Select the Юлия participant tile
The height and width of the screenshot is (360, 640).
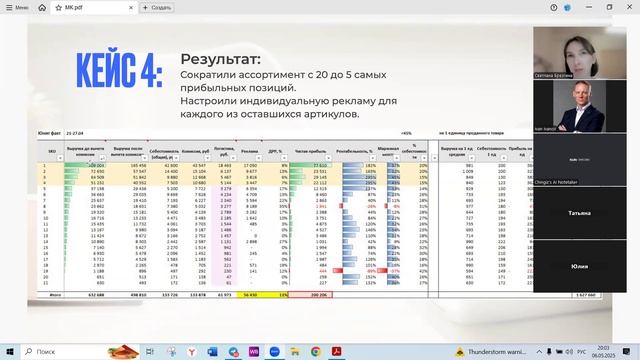pyautogui.click(x=580, y=266)
